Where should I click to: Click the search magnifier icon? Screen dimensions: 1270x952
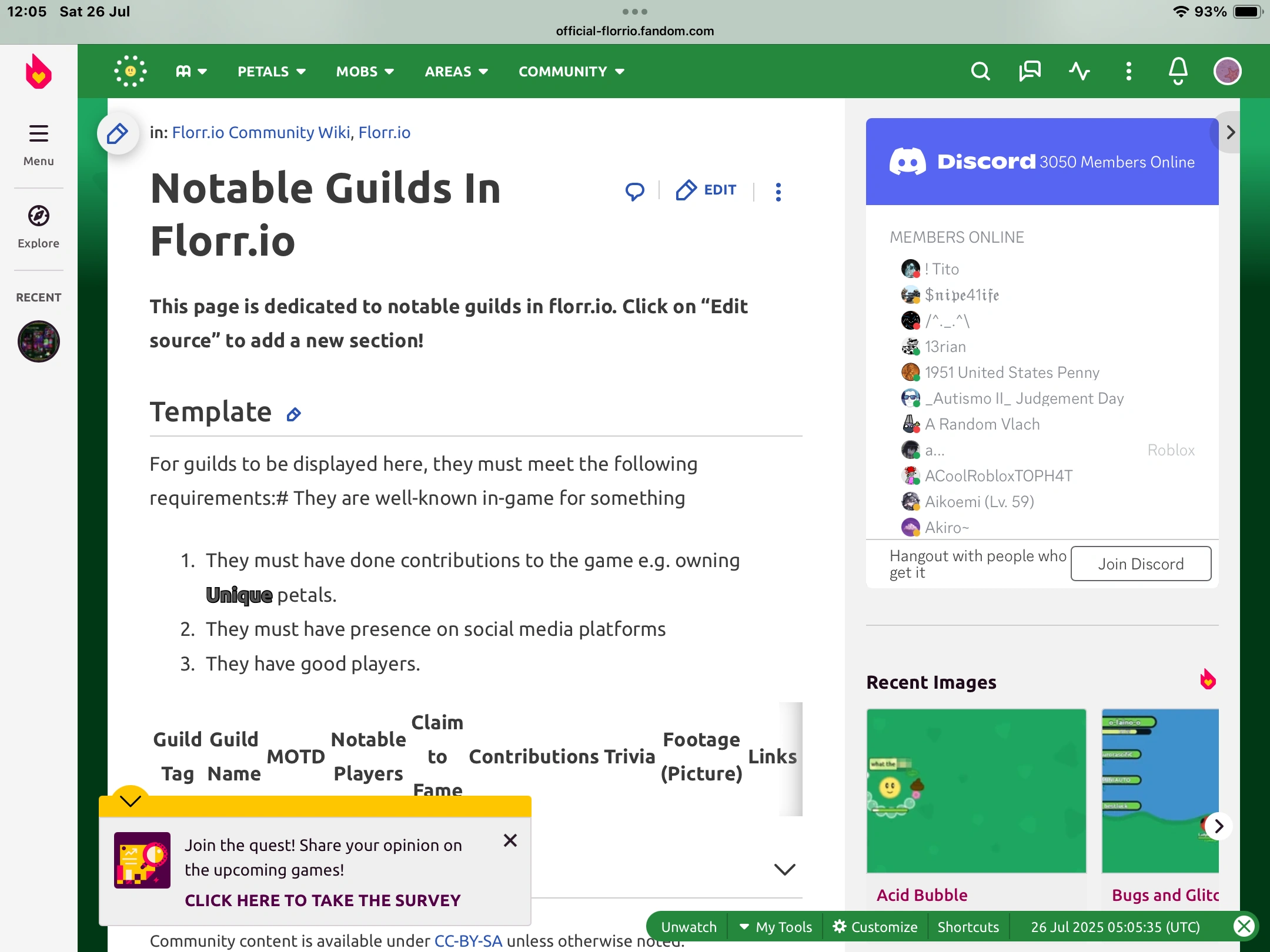tap(980, 72)
